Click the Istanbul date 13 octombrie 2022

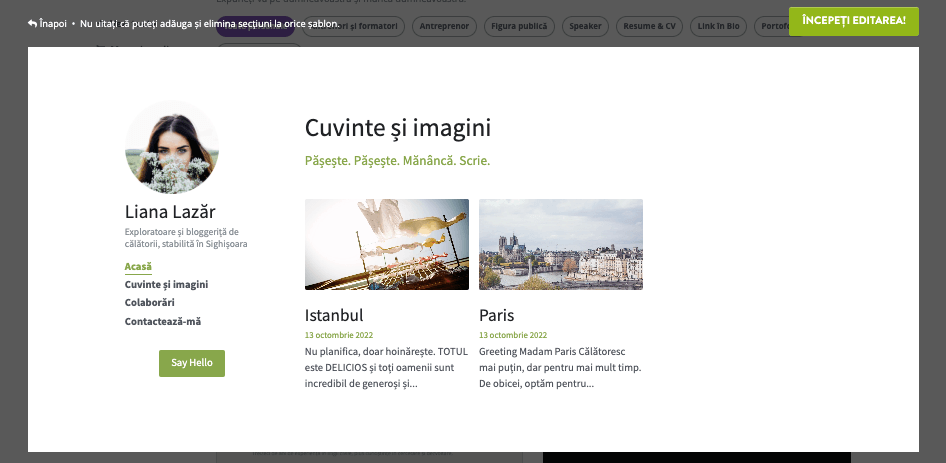pyautogui.click(x=339, y=335)
